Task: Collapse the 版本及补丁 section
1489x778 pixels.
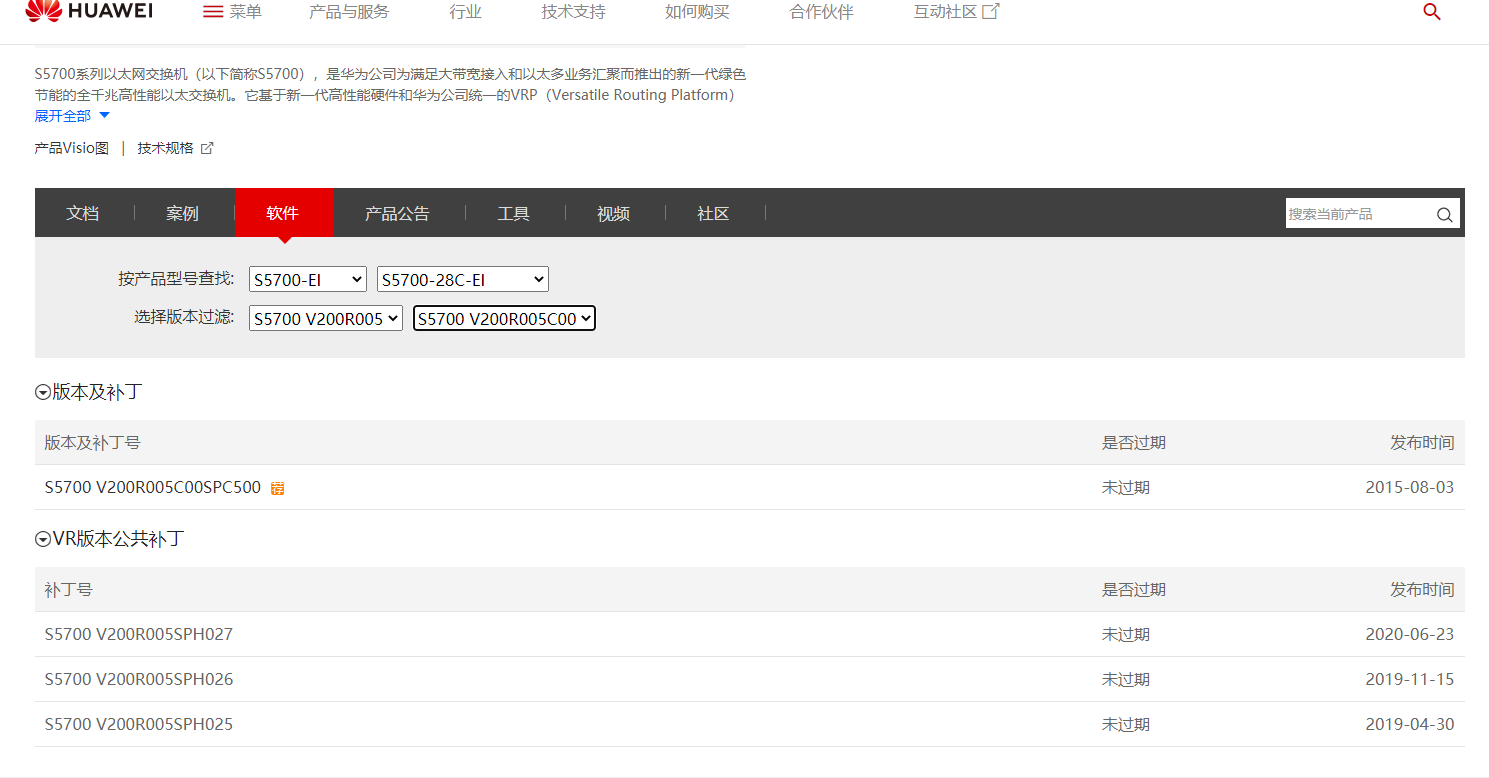Action: click(41, 391)
